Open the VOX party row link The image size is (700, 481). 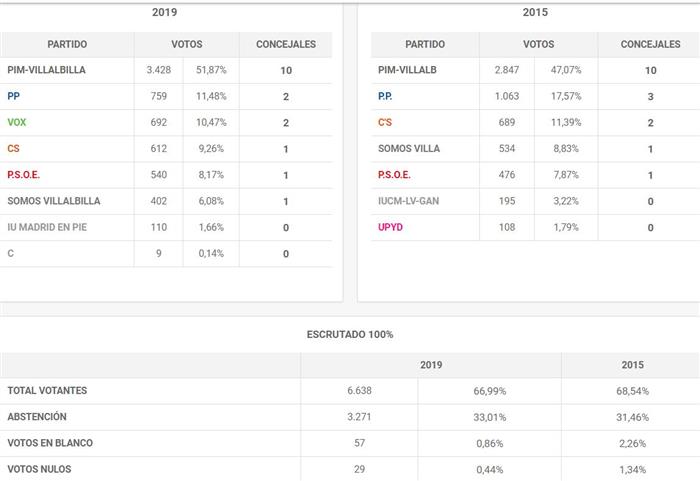(17, 123)
